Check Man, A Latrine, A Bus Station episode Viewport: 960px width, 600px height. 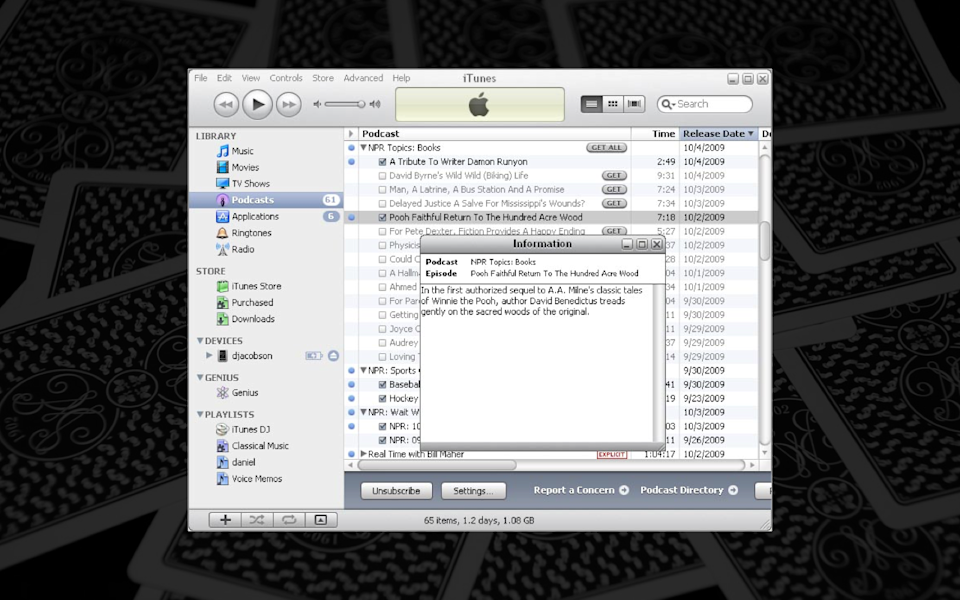[383, 190]
